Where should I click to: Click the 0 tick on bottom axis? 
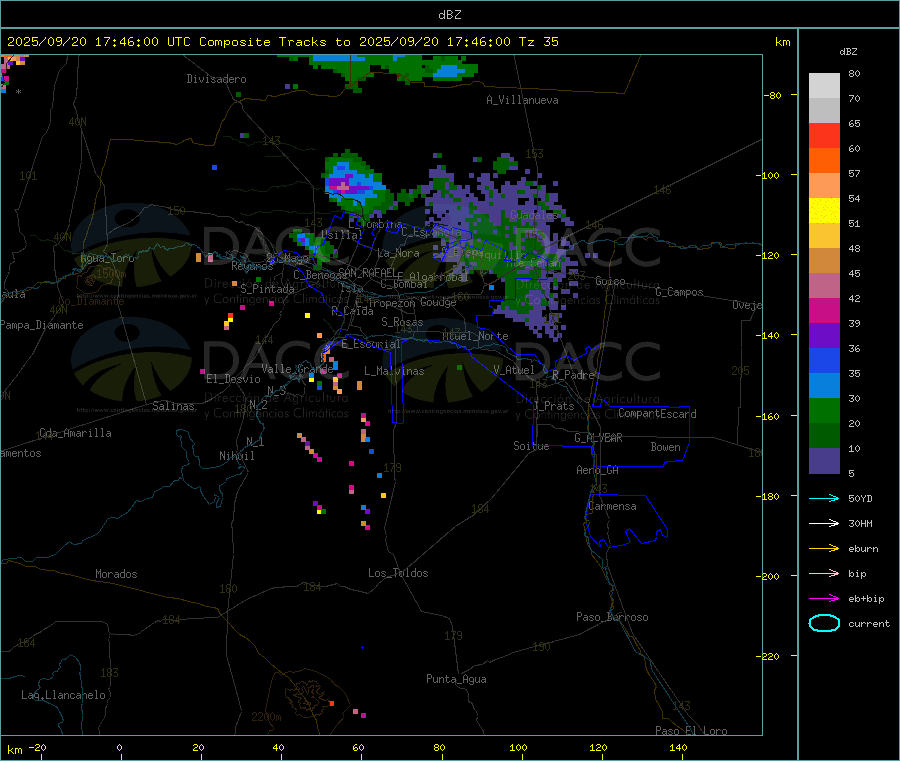click(x=119, y=748)
